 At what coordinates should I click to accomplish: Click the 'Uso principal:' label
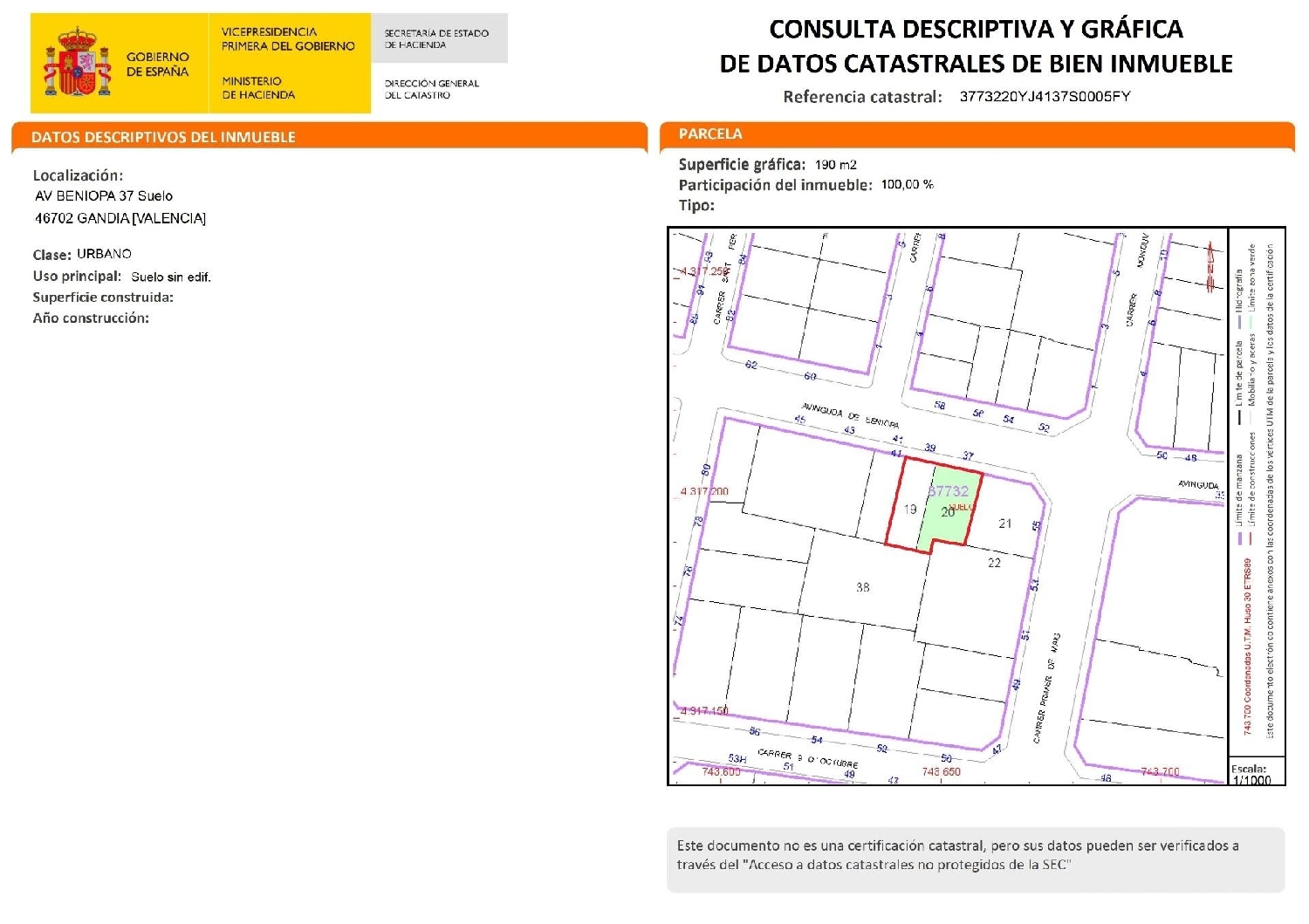(x=77, y=276)
